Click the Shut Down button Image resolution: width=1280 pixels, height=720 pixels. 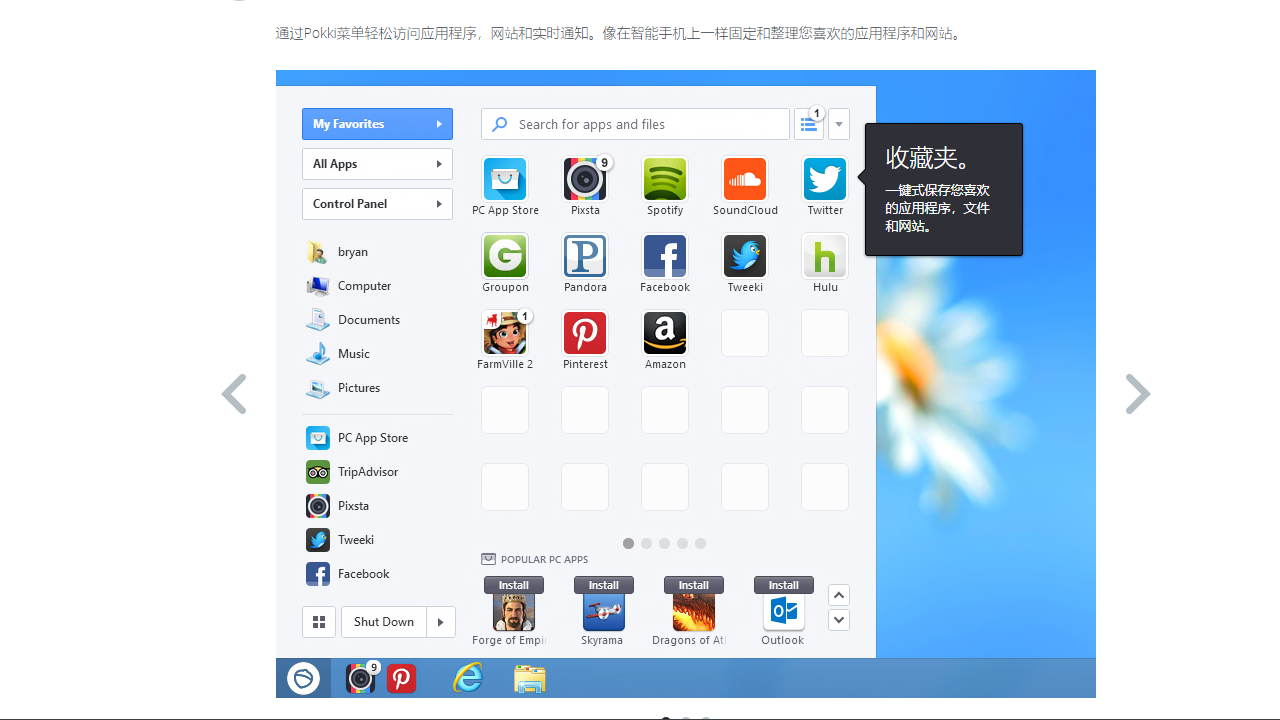pos(384,621)
